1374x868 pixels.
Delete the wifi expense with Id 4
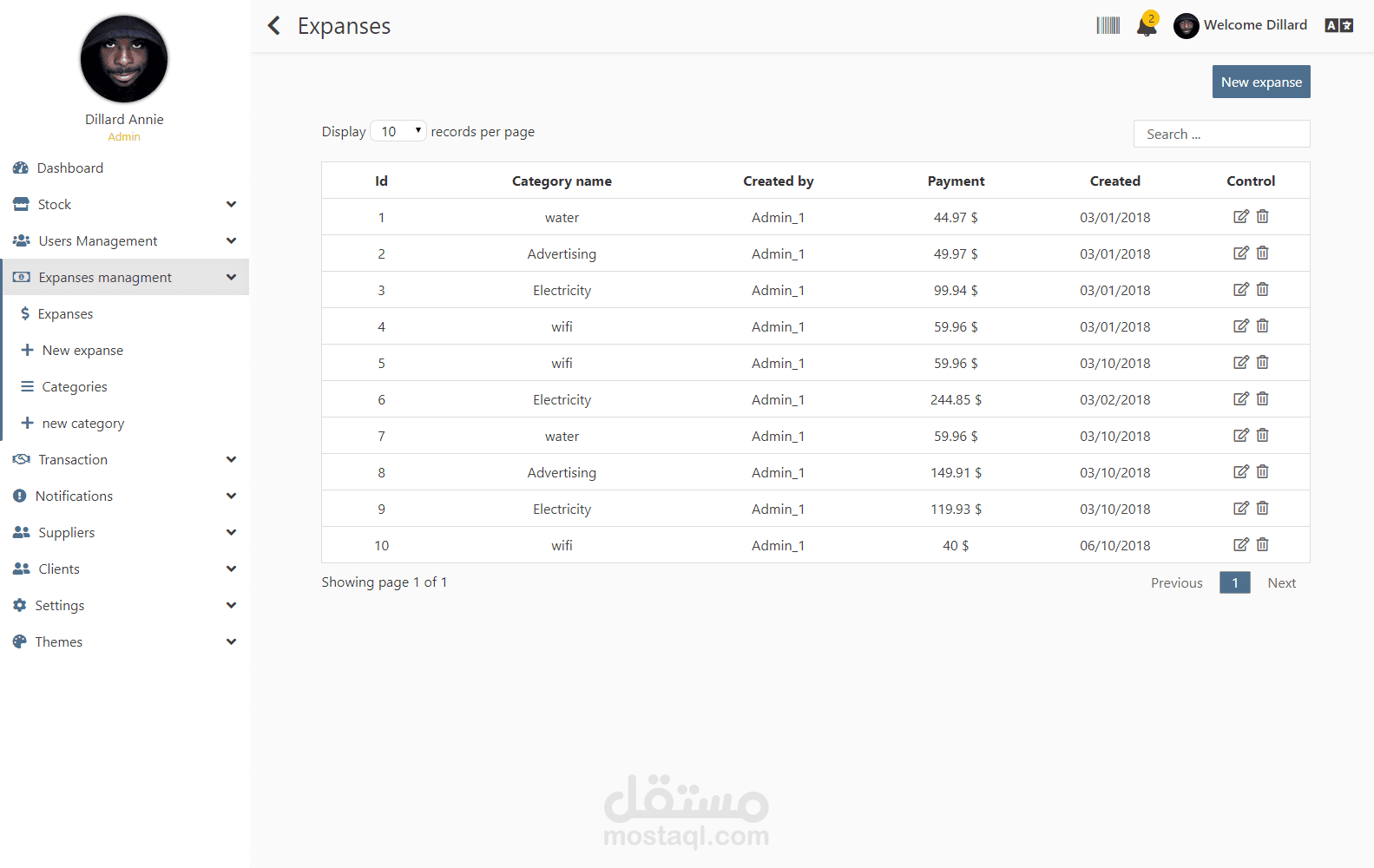(1263, 325)
